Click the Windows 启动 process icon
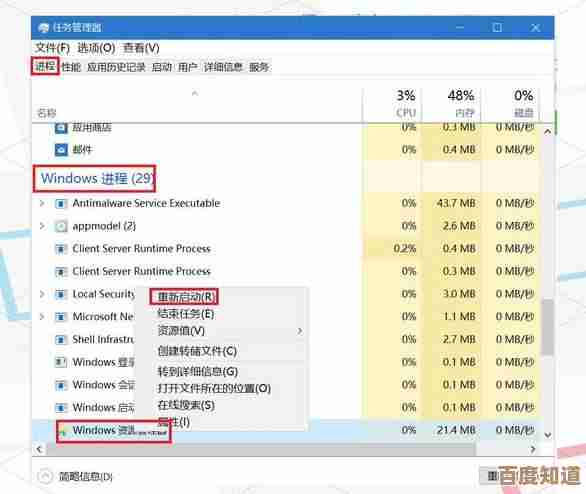Screen dimensions: 586x494 [x=61, y=408]
